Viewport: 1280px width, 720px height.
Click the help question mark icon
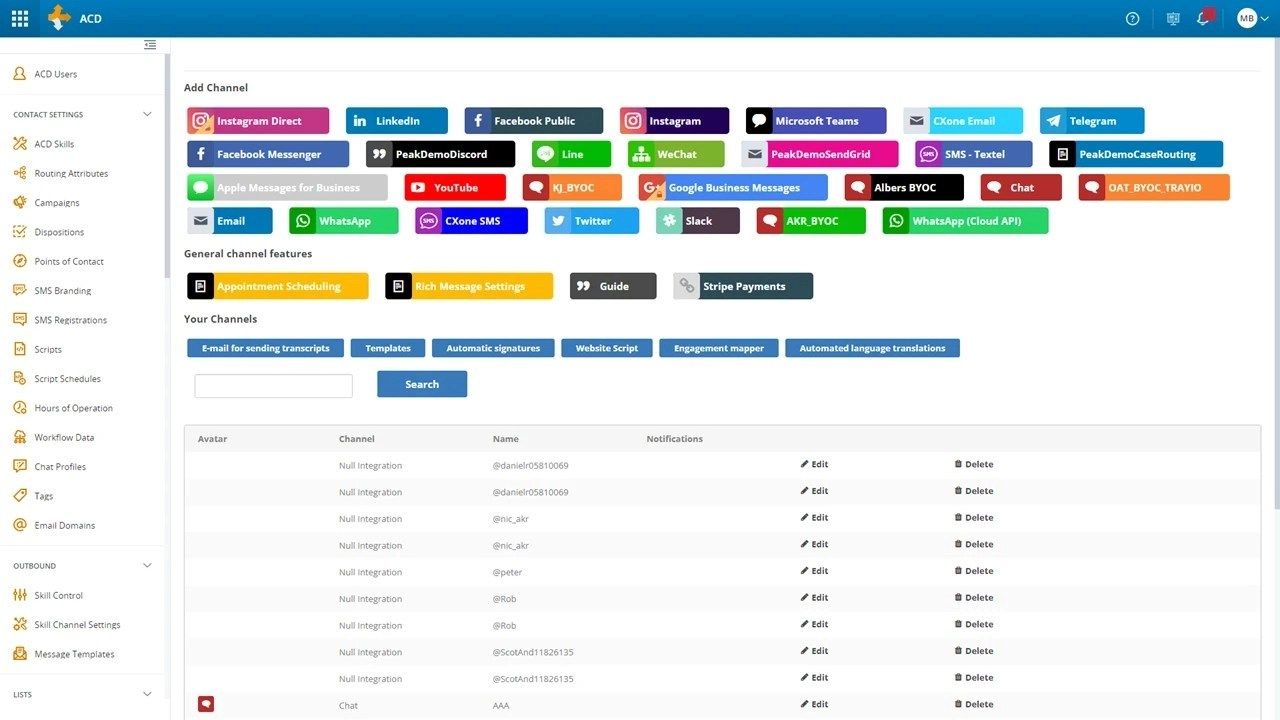tap(1132, 18)
